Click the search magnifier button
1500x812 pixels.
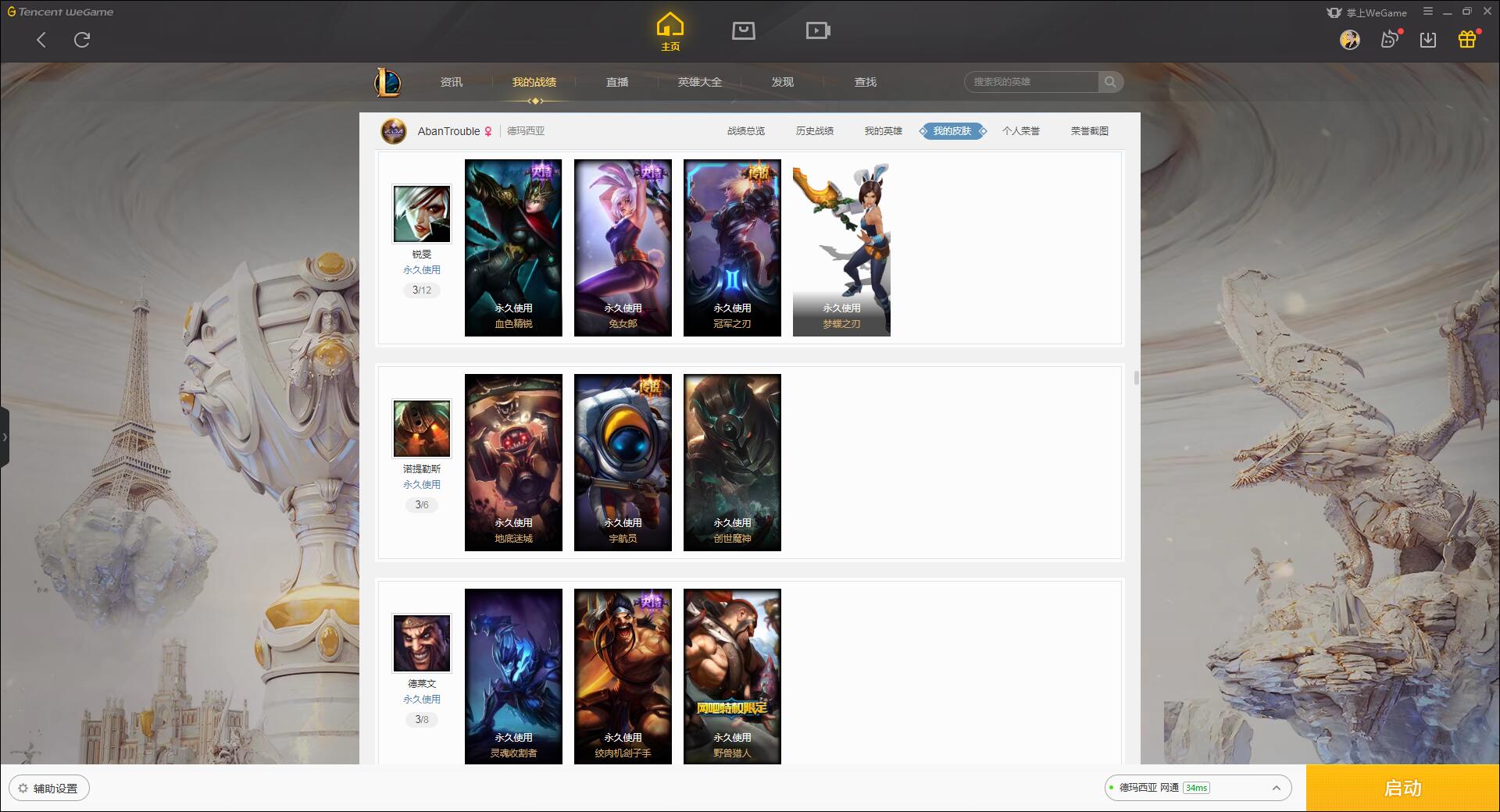[1110, 82]
